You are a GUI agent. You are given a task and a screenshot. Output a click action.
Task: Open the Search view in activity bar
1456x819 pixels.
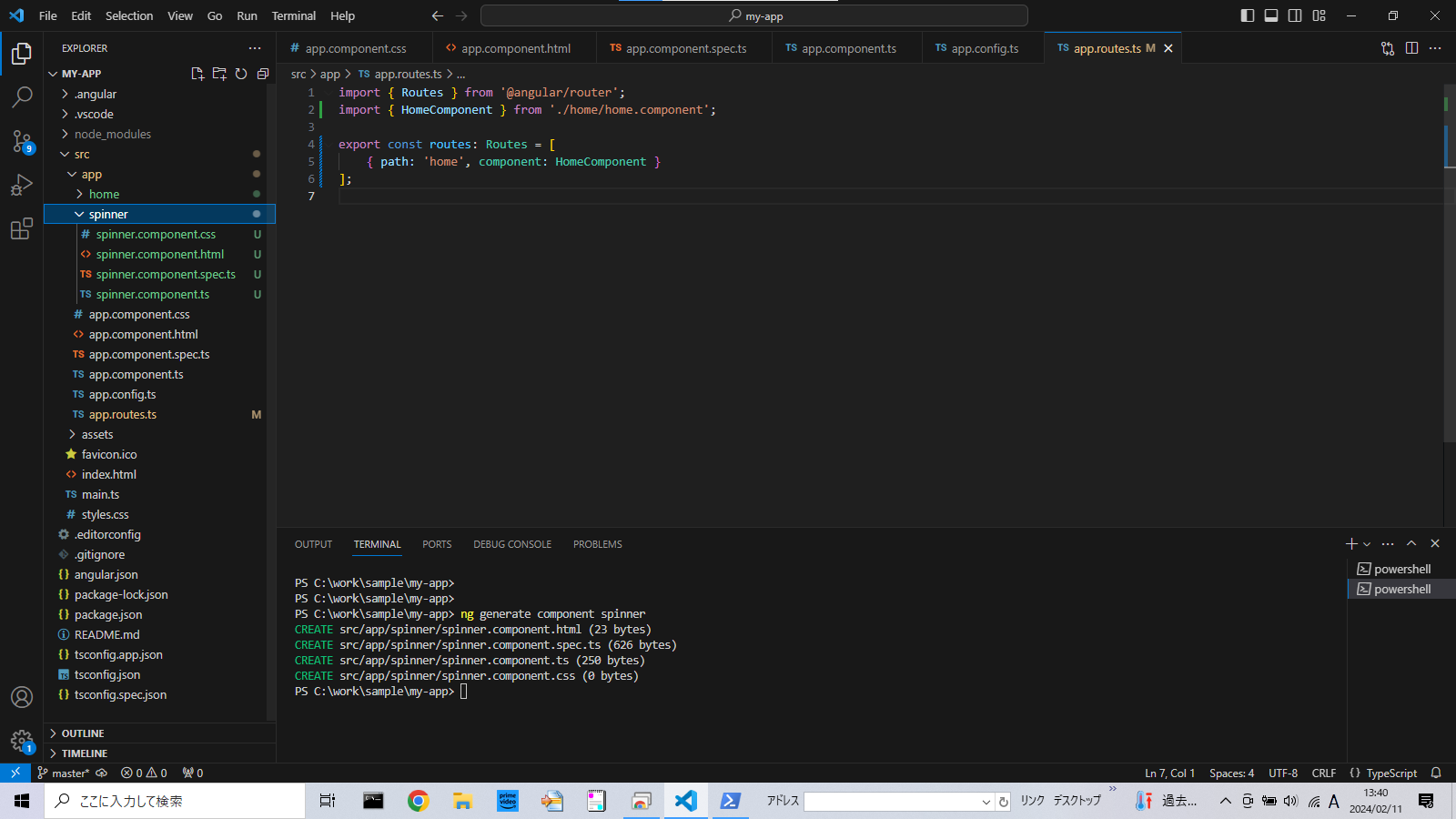pyautogui.click(x=22, y=97)
